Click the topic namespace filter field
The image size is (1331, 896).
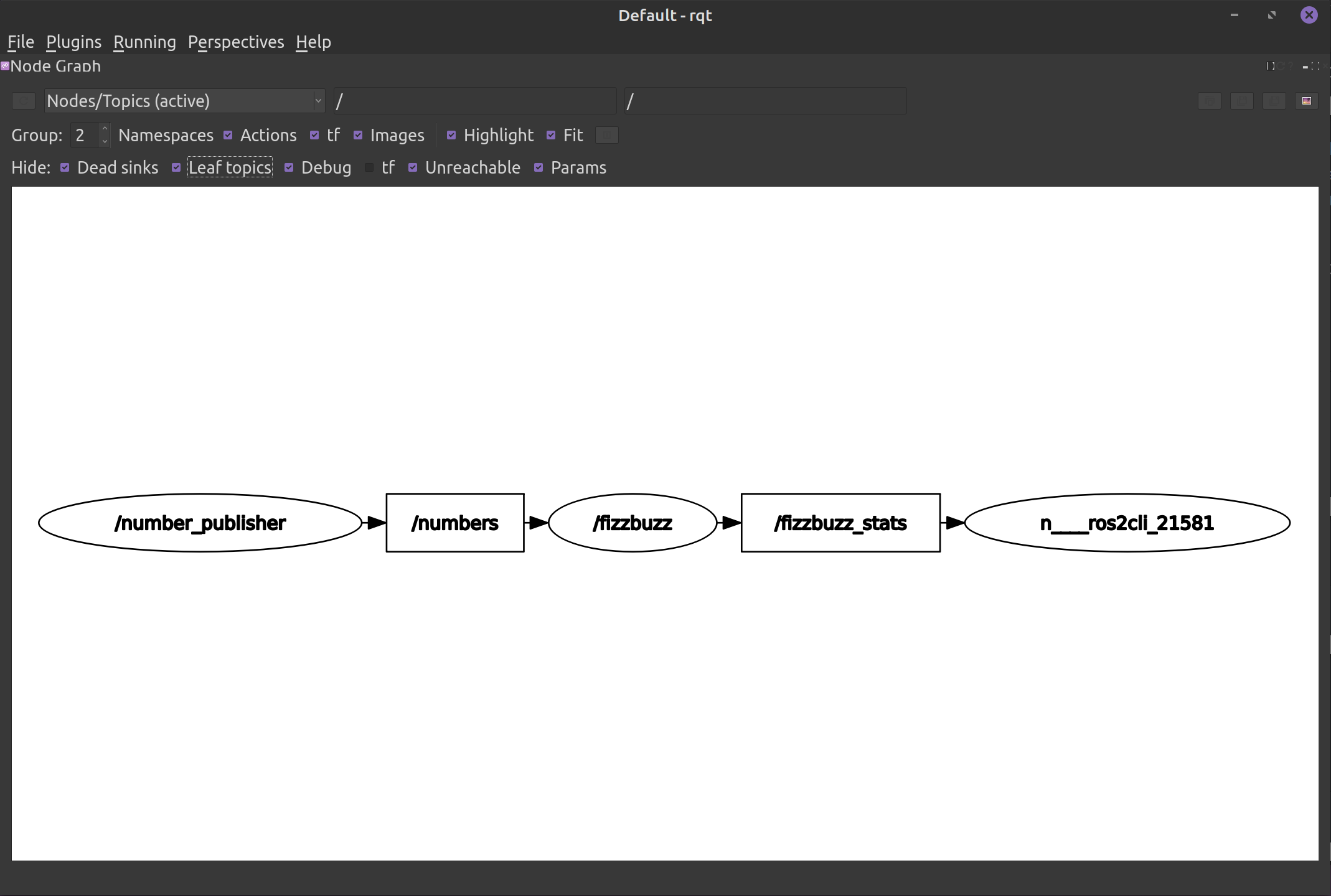[x=766, y=101]
